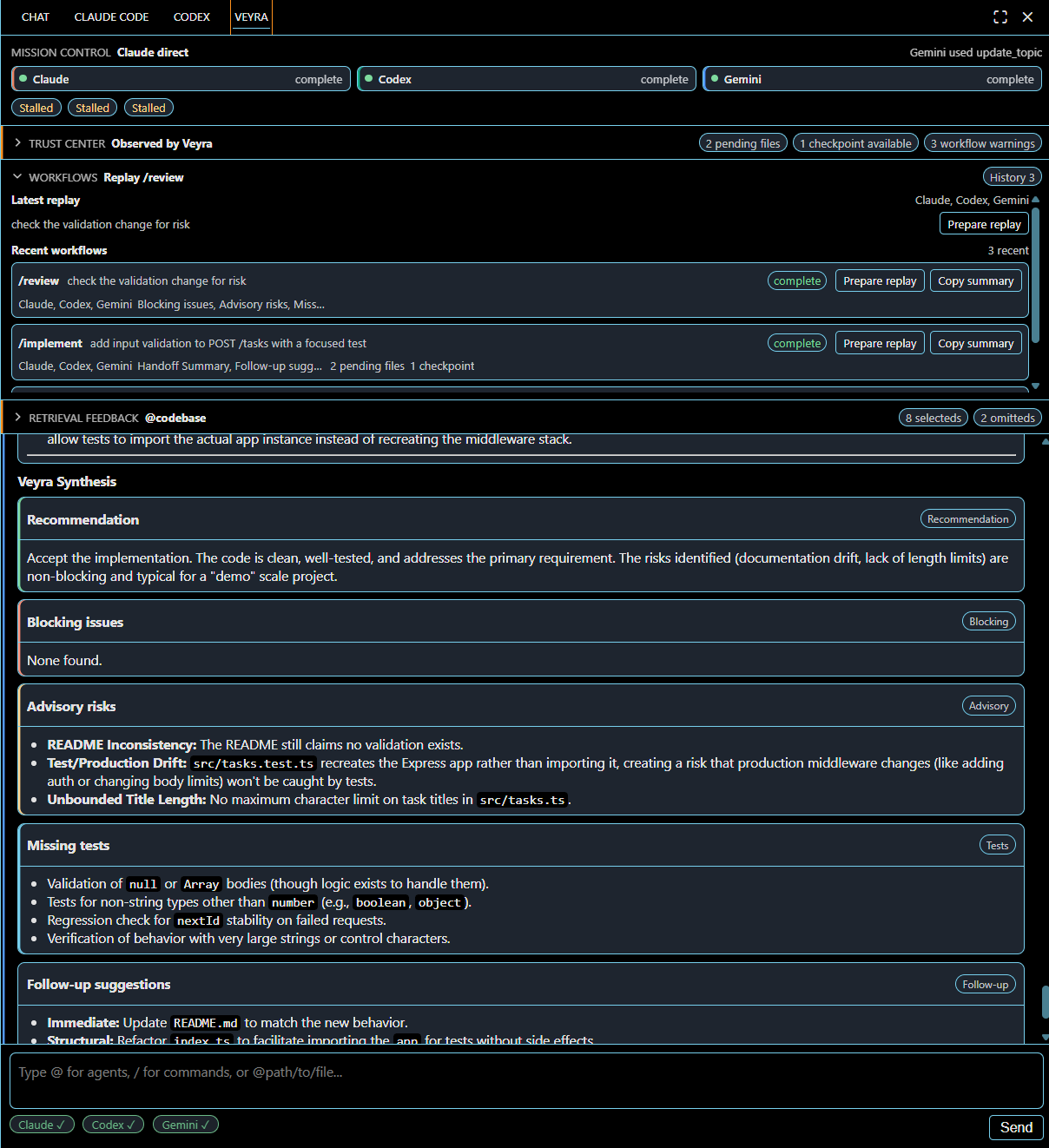
Task: Open the 8 selecteds badge
Action: (934, 418)
